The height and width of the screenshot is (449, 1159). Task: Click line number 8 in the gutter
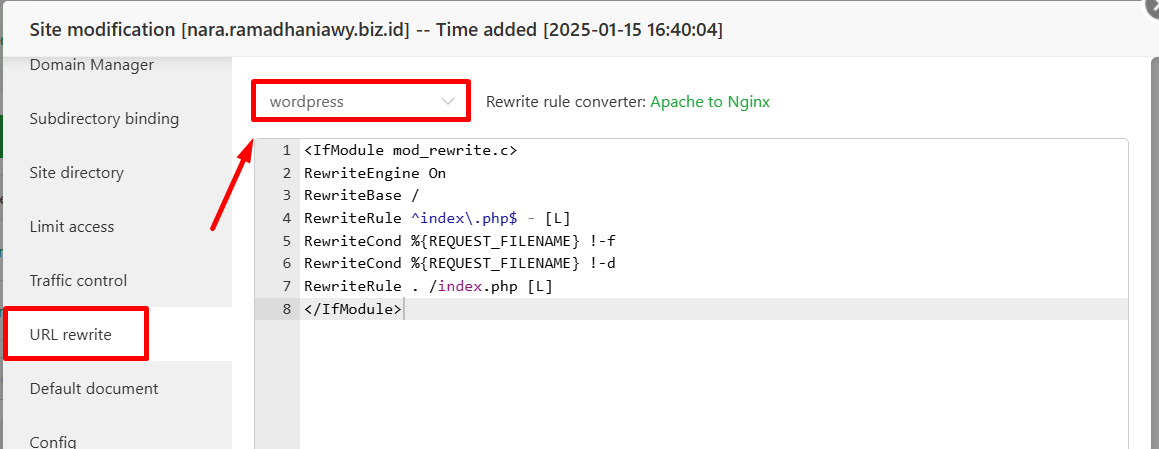point(287,309)
